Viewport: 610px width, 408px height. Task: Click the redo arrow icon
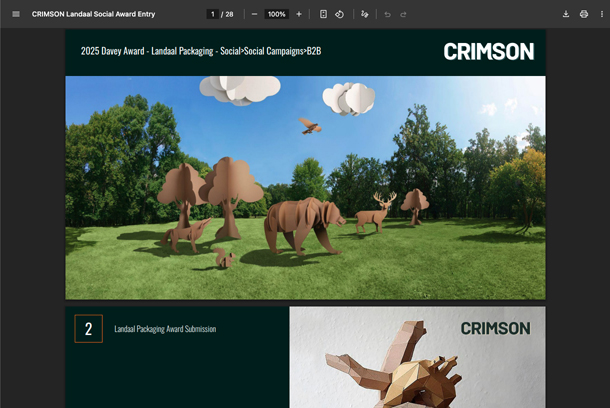[403, 14]
